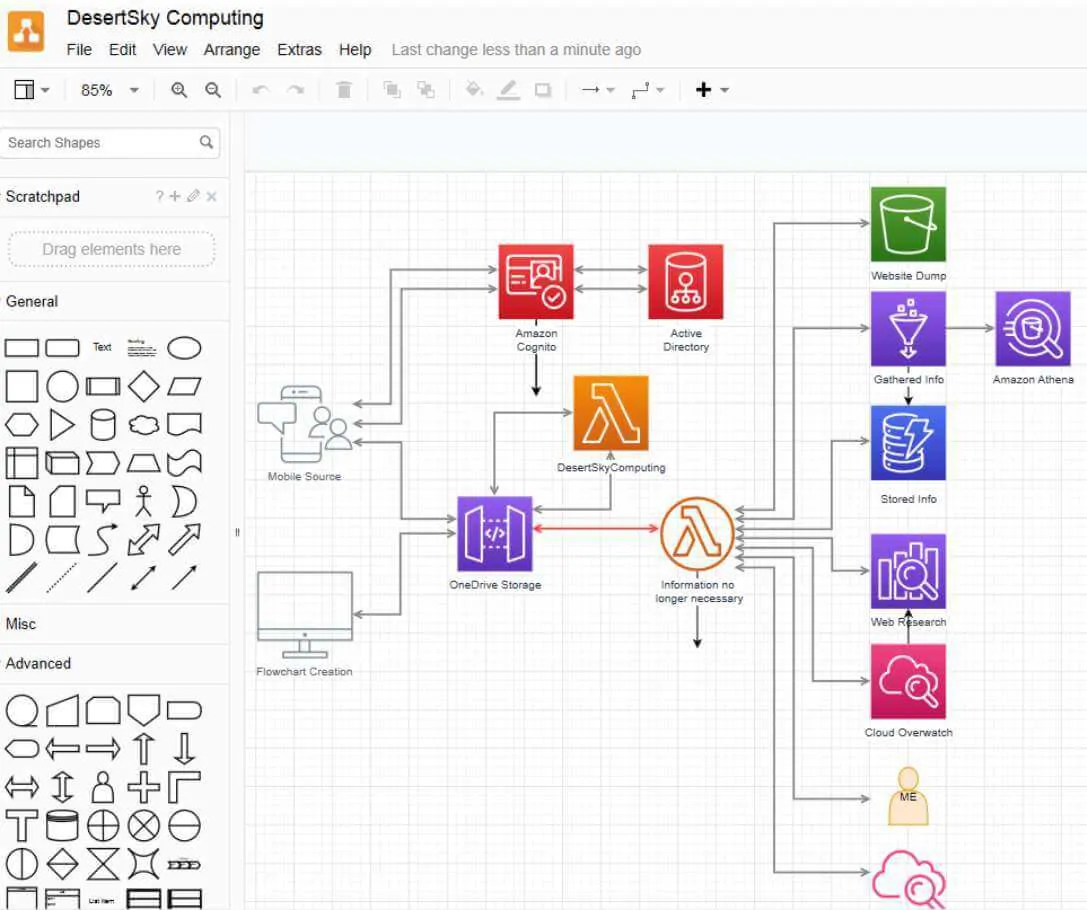Click the Amazon Athena node
The image size is (1087, 910).
1033,329
